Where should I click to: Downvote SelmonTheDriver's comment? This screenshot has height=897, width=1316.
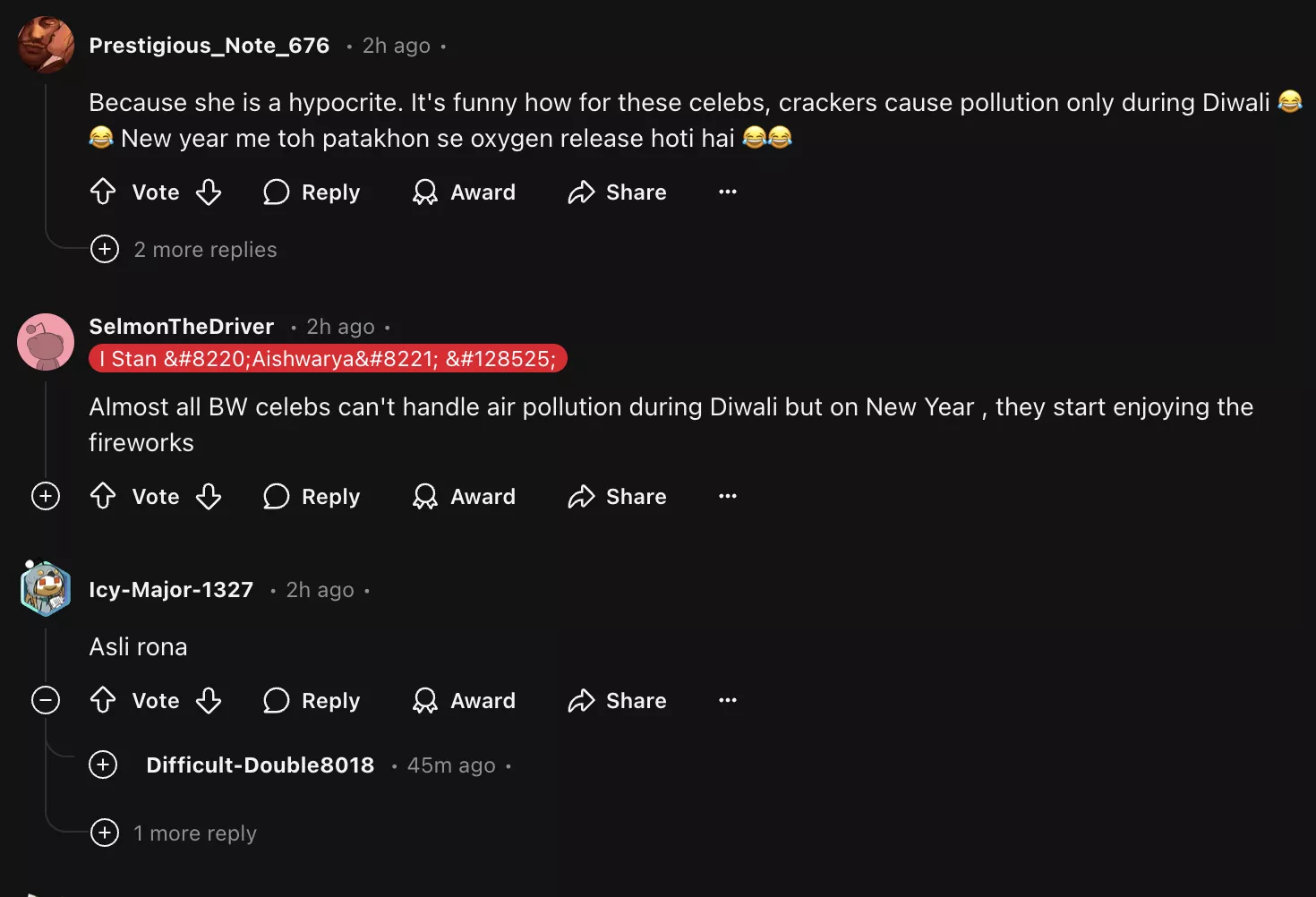click(x=209, y=496)
